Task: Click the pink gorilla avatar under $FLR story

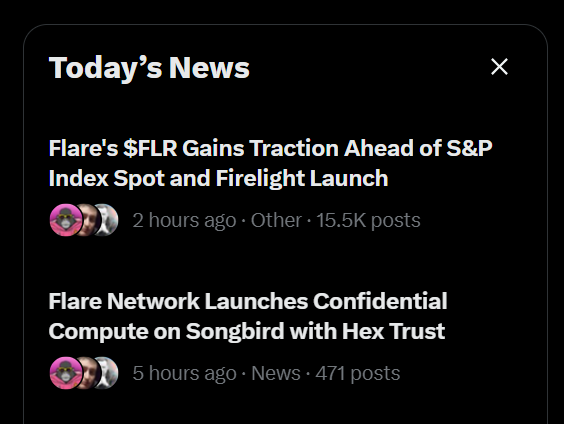Action: pyautogui.click(x=66, y=220)
